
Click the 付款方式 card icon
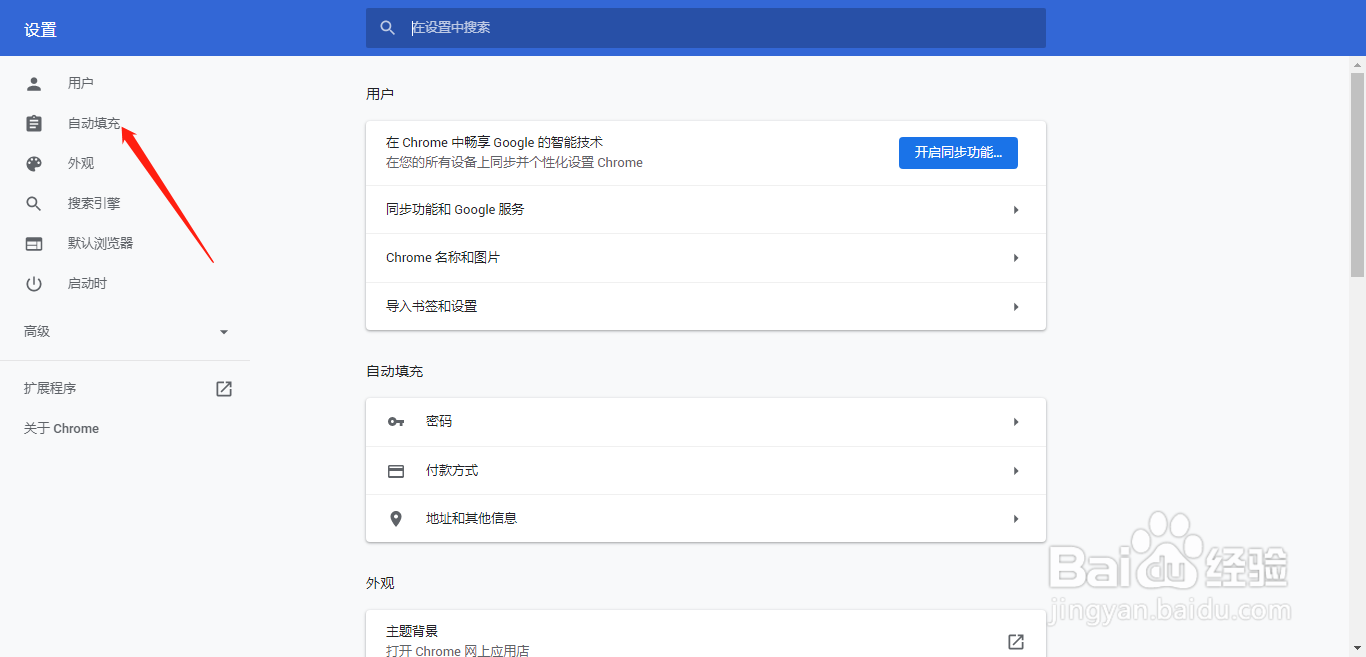[x=396, y=470]
